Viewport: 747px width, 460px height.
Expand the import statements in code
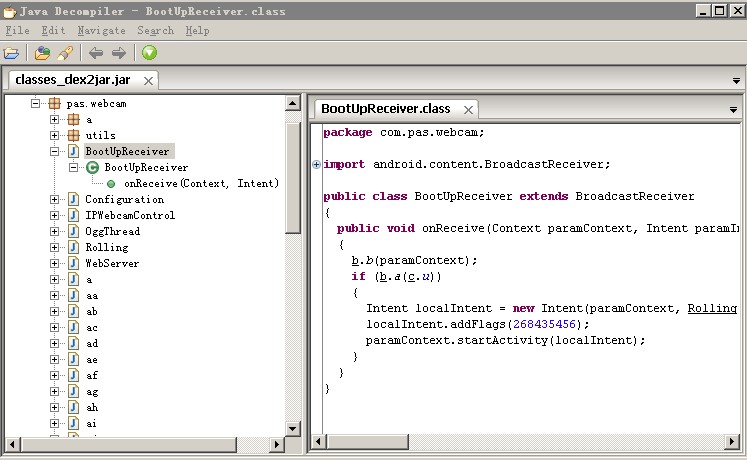(317, 164)
